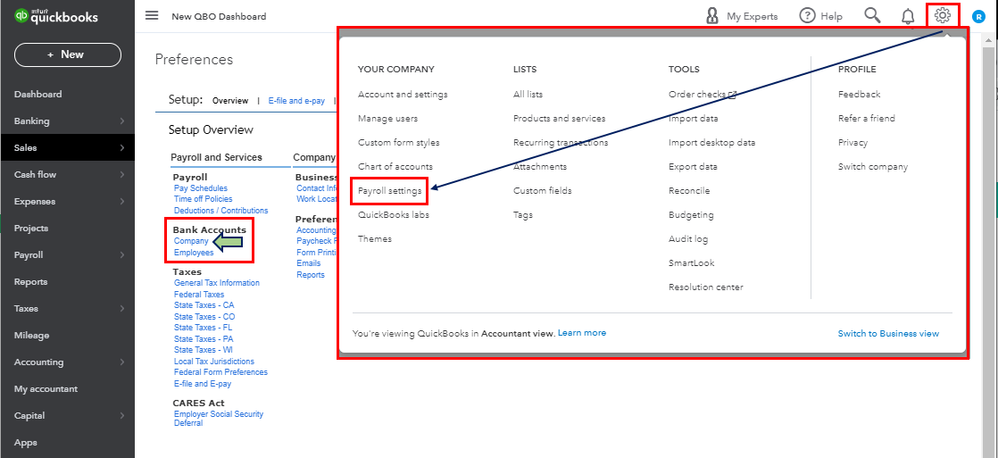
Task: Open Reports in the left sidebar
Action: (x=31, y=282)
